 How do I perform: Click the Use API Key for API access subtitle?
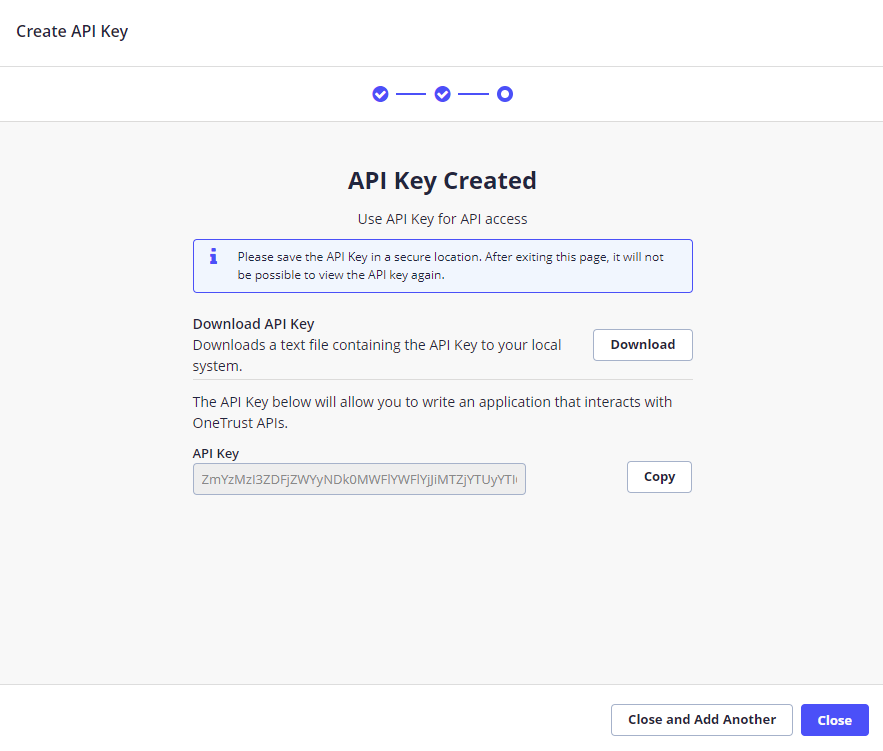[x=442, y=218]
